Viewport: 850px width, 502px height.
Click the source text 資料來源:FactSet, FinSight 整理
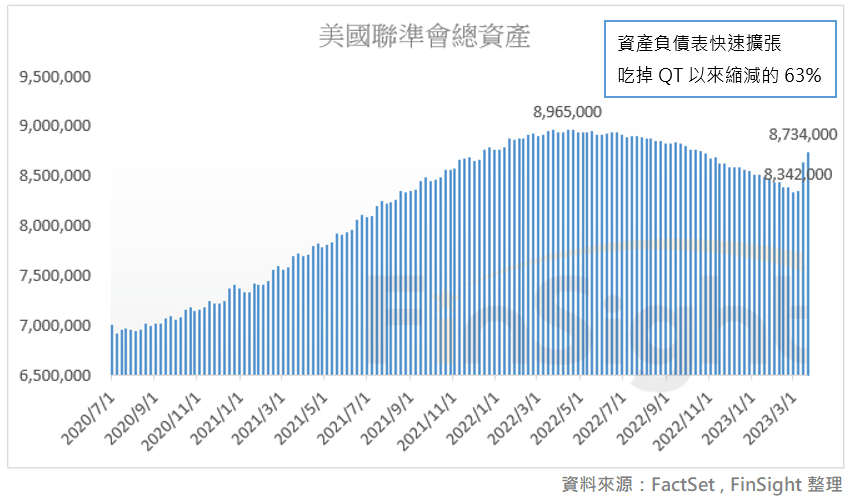click(703, 484)
